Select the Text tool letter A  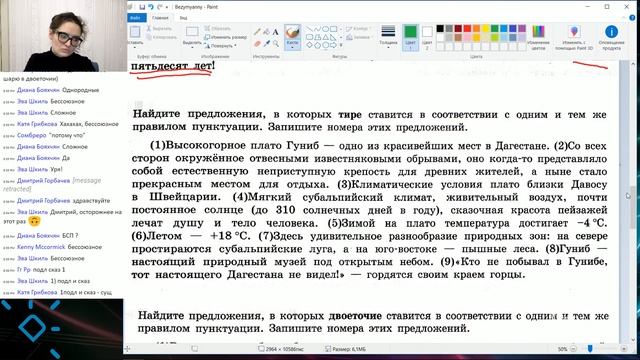(x=276, y=32)
